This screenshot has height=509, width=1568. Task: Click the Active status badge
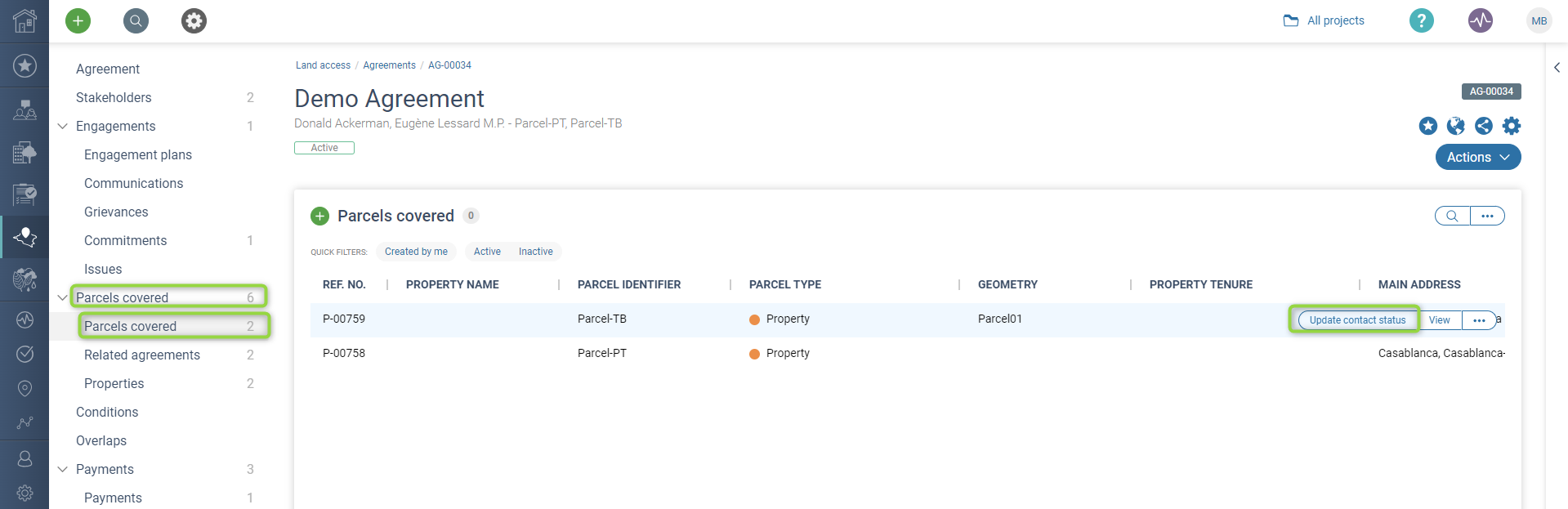click(x=324, y=148)
